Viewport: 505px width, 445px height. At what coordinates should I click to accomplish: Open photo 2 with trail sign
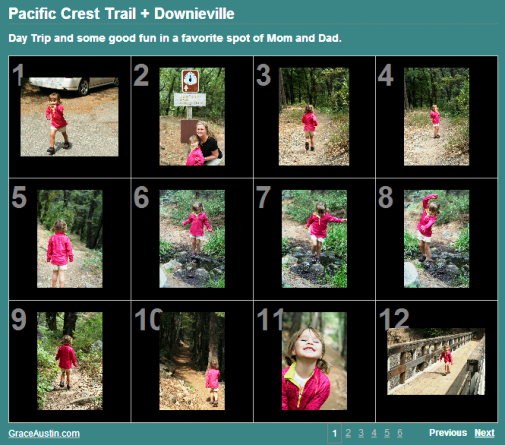[x=192, y=117]
